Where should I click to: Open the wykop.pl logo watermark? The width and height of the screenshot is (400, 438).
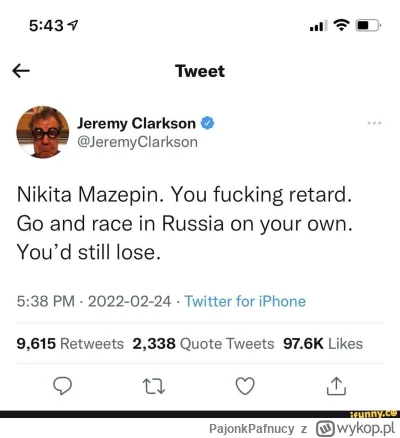356,428
